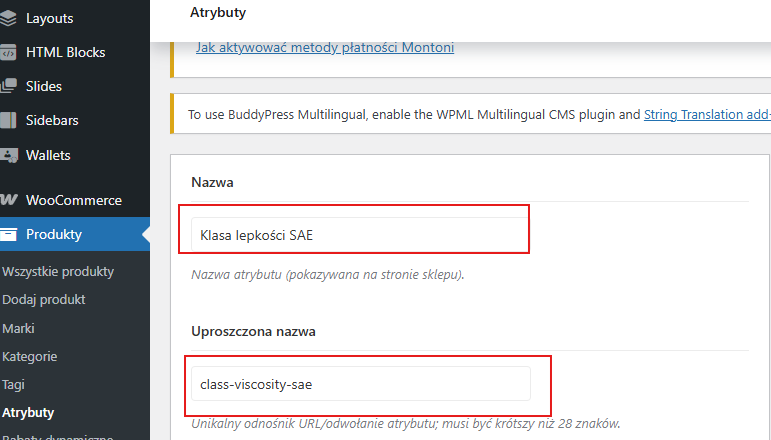Open the Tagi submenu item
The width and height of the screenshot is (771, 440).
(x=13, y=384)
